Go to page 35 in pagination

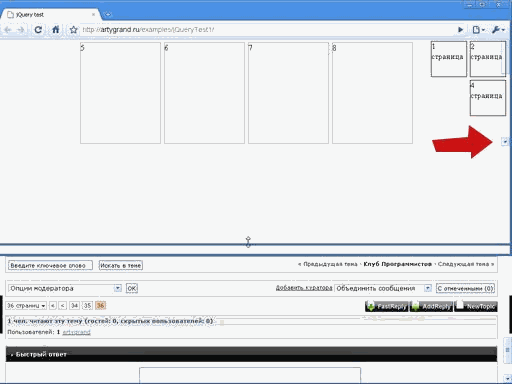click(x=87, y=306)
